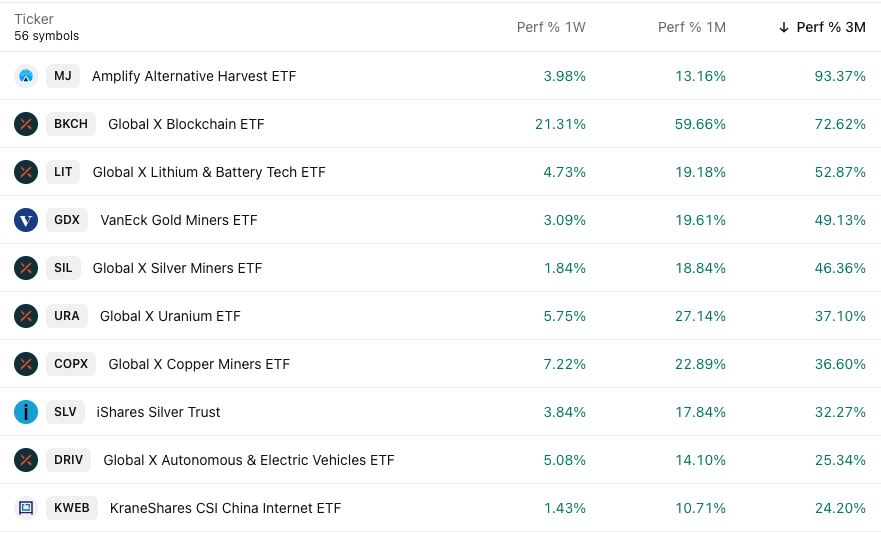The image size is (881, 533).
Task: Sort by the Perf % 1W column header
Action: [551, 27]
